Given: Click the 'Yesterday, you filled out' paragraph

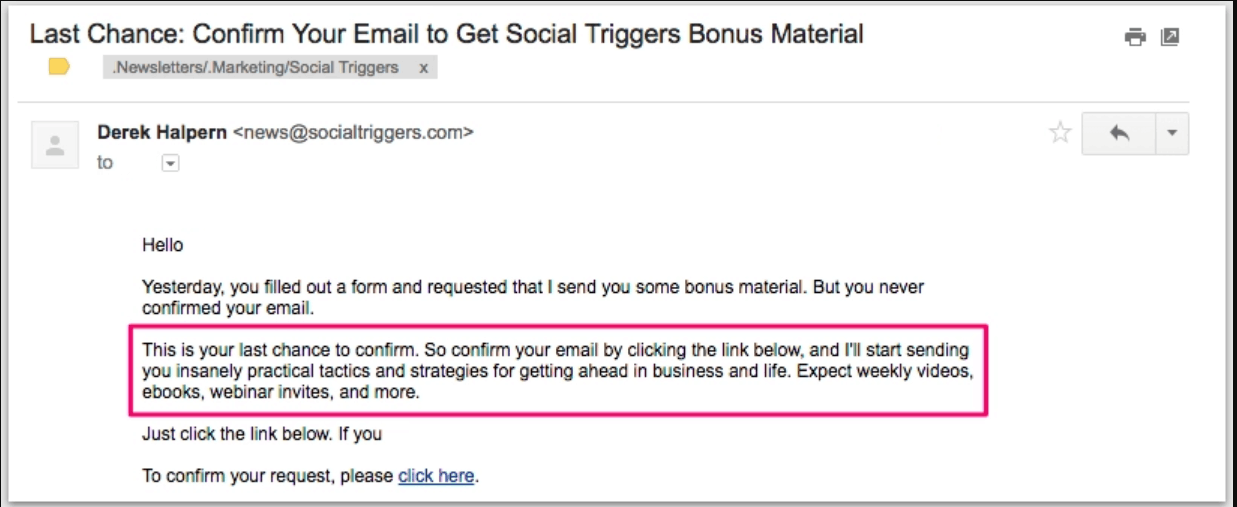Looking at the screenshot, I should 533,298.
